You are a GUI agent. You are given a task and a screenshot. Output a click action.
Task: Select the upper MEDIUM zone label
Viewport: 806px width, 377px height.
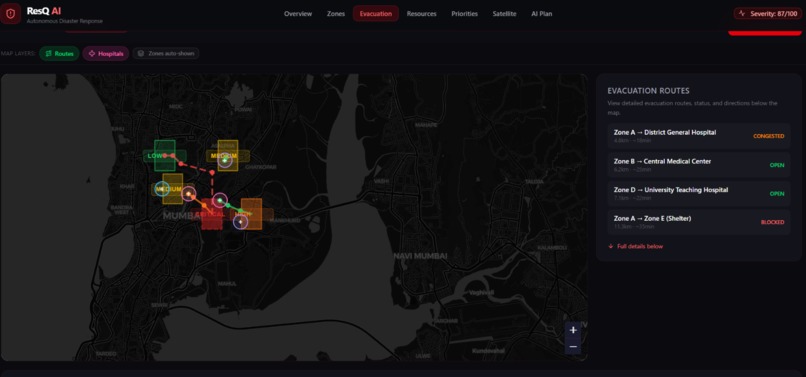(x=224, y=156)
